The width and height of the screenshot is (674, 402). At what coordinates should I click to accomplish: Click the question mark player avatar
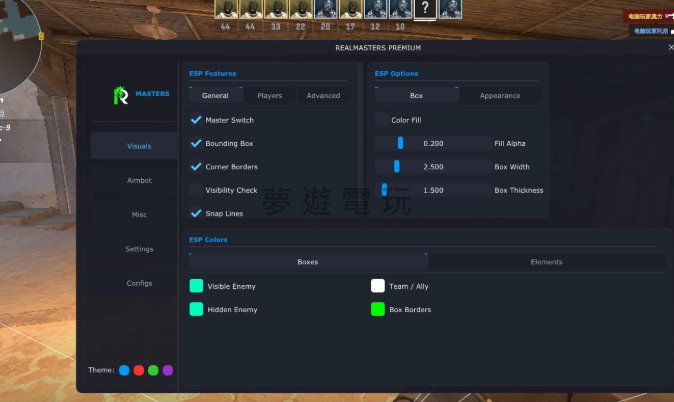pyautogui.click(x=425, y=10)
